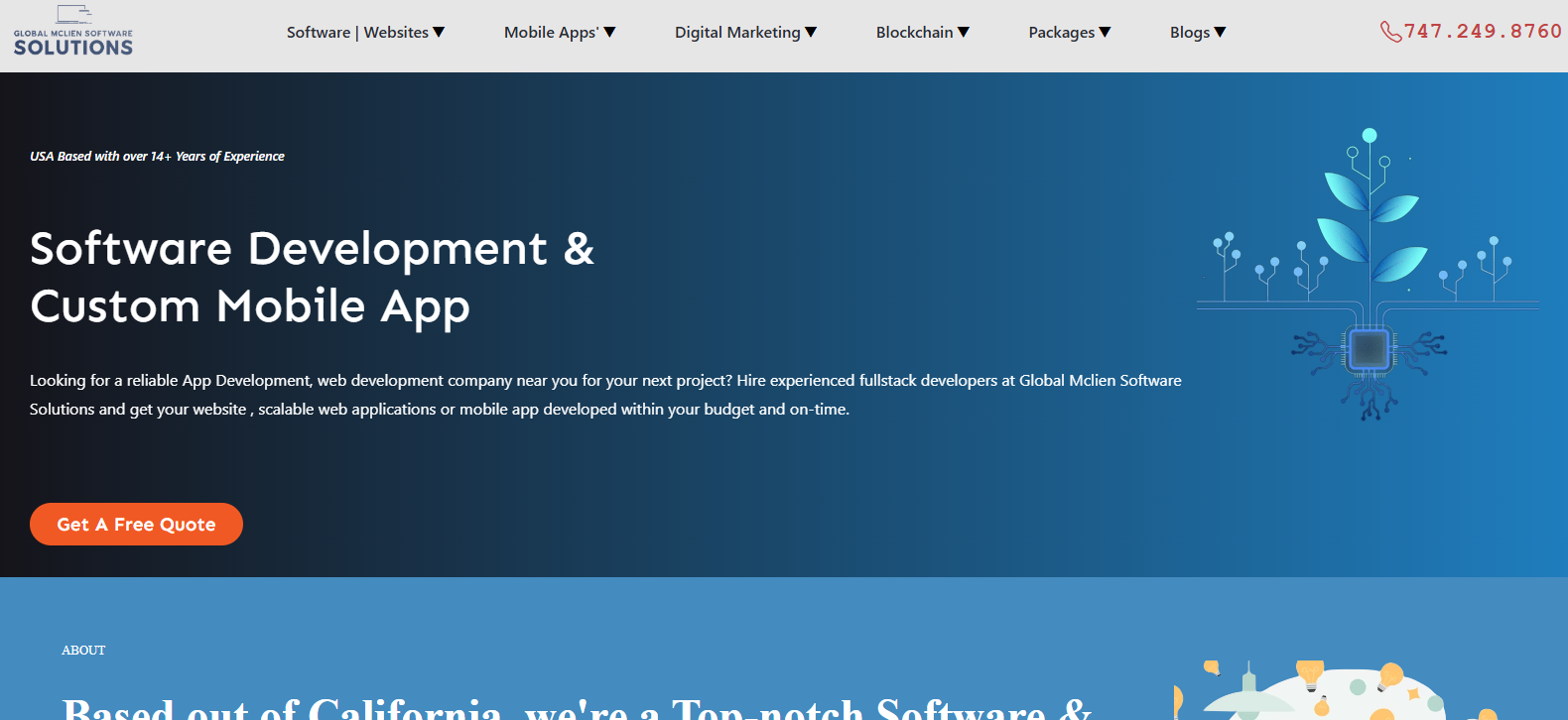Image resolution: width=1568 pixels, height=720 pixels.
Task: Select the Blockchain menu label
Action: coord(914,33)
